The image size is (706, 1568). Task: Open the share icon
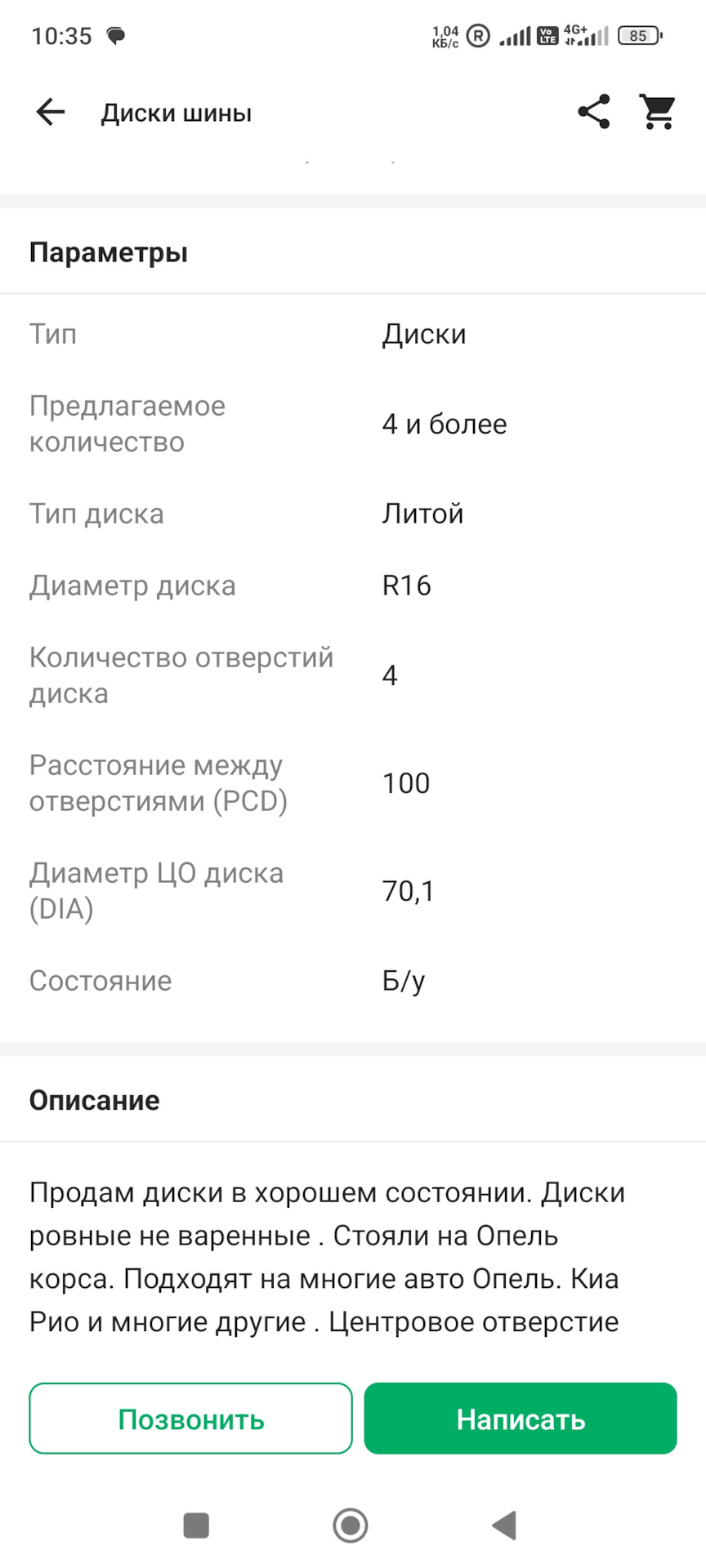click(594, 112)
